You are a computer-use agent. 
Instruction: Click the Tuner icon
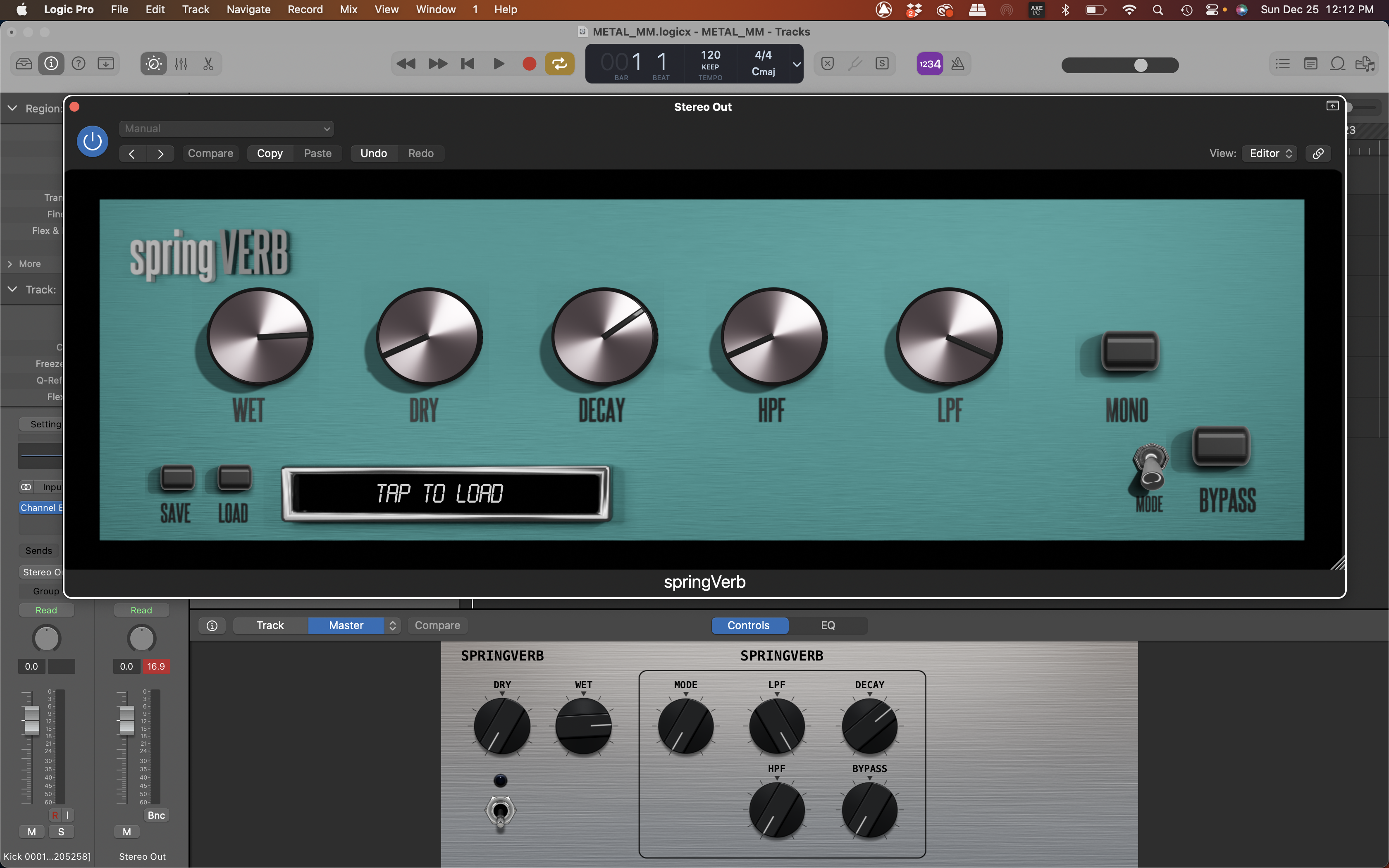(x=855, y=64)
